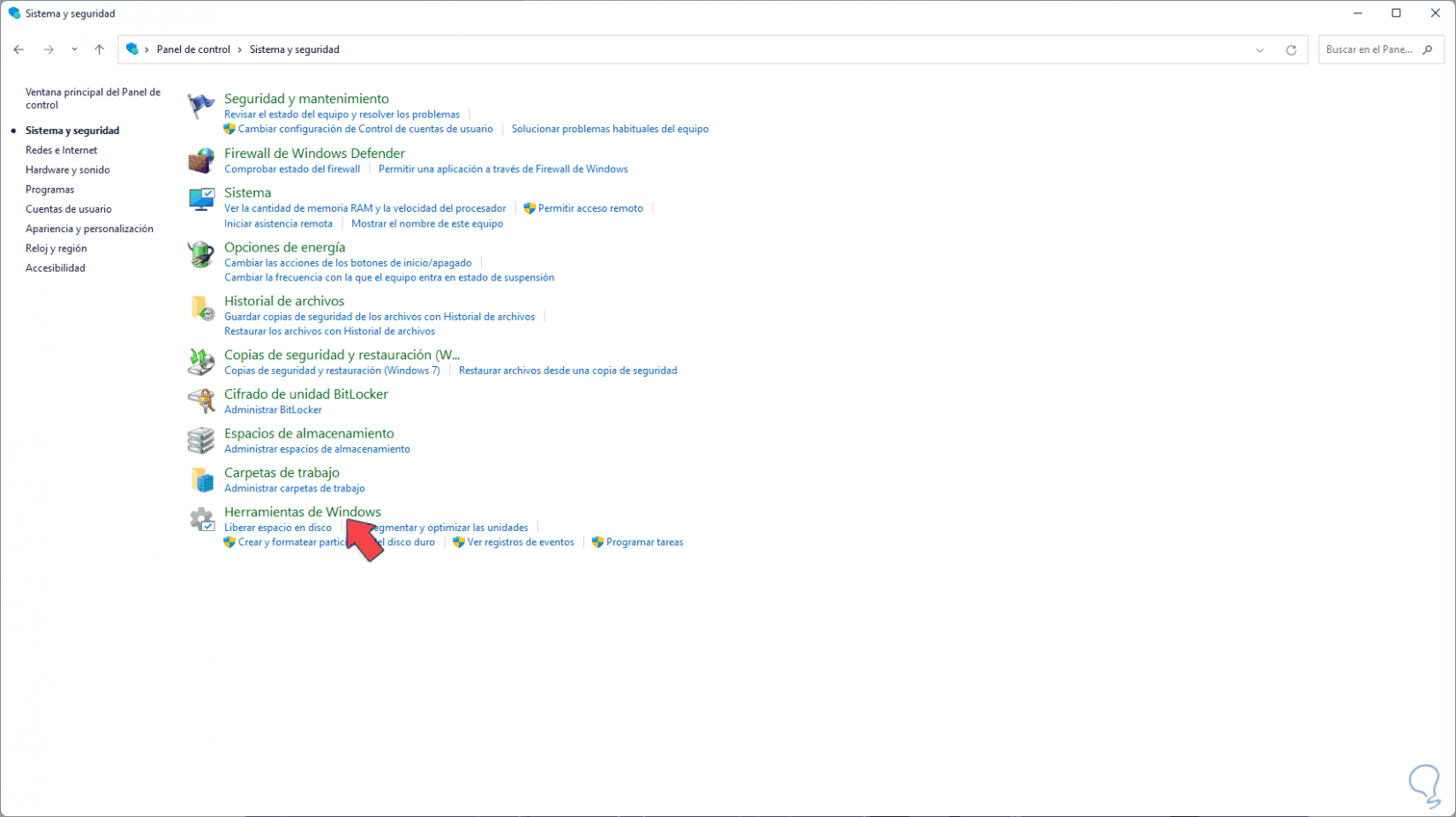Click Permitir una aplicación a través de Firewall
The width and height of the screenshot is (1456, 817).
(x=503, y=169)
